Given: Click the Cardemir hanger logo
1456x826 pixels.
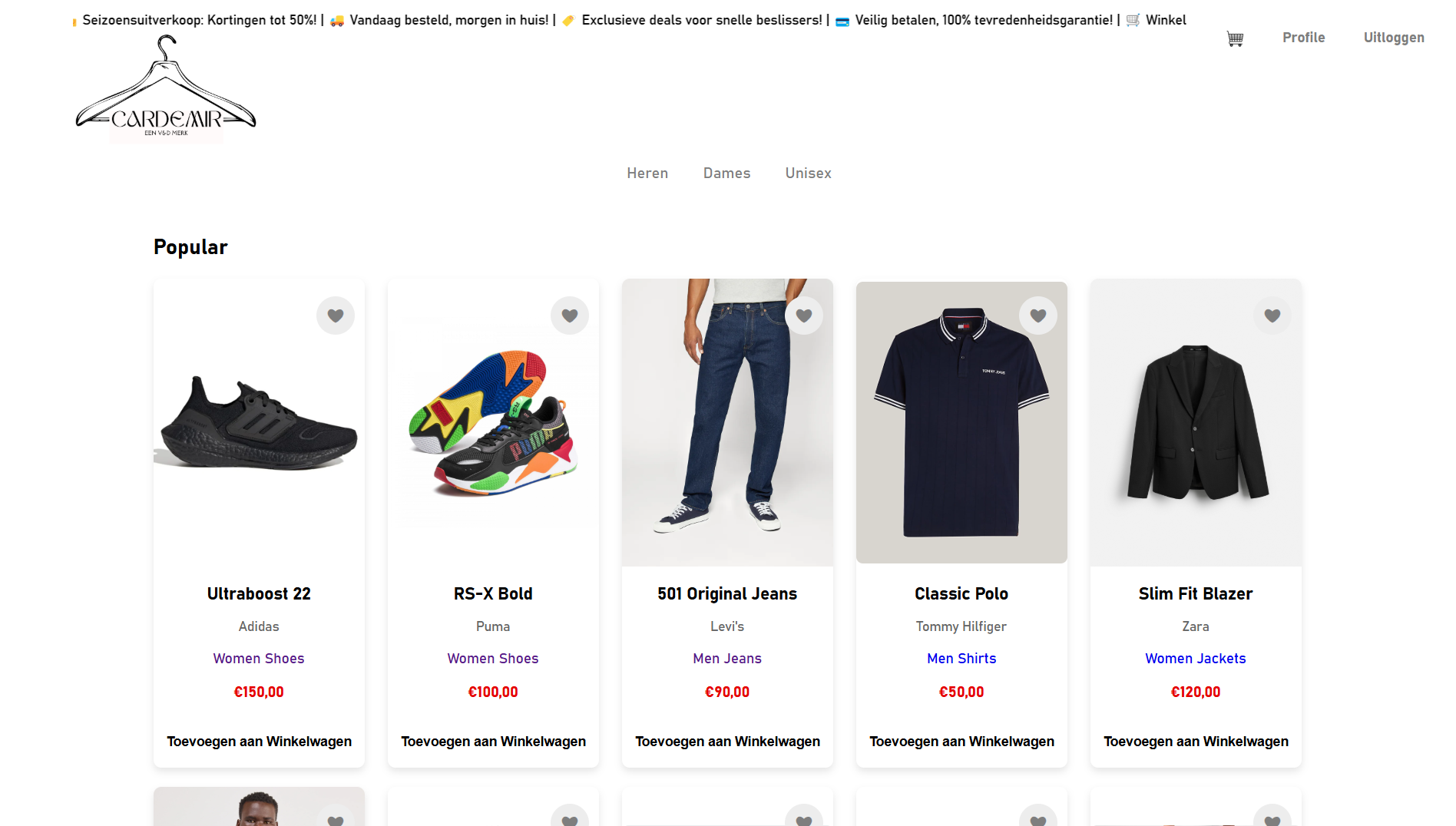Looking at the screenshot, I should coord(166,91).
